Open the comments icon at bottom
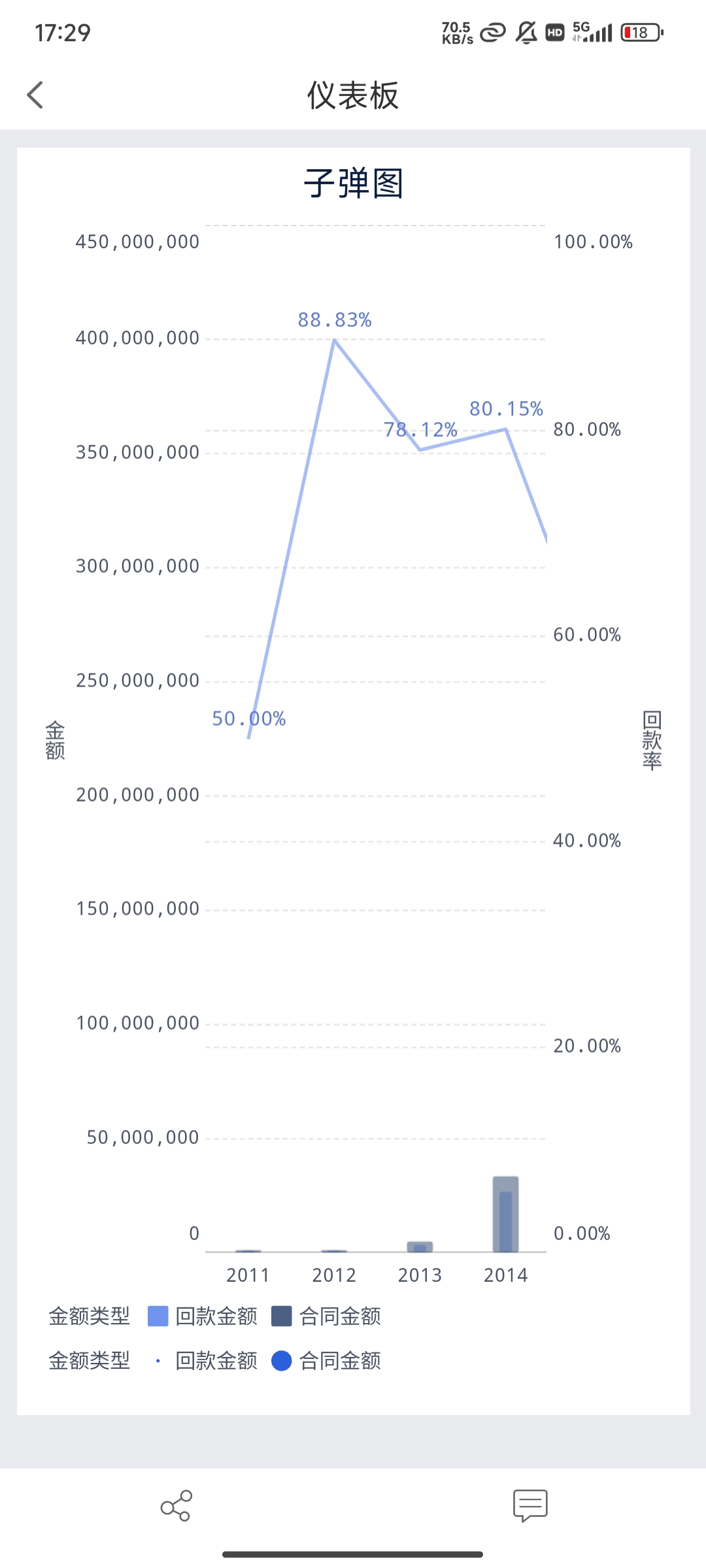Image resolution: width=706 pixels, height=1568 pixels. 530,1506
